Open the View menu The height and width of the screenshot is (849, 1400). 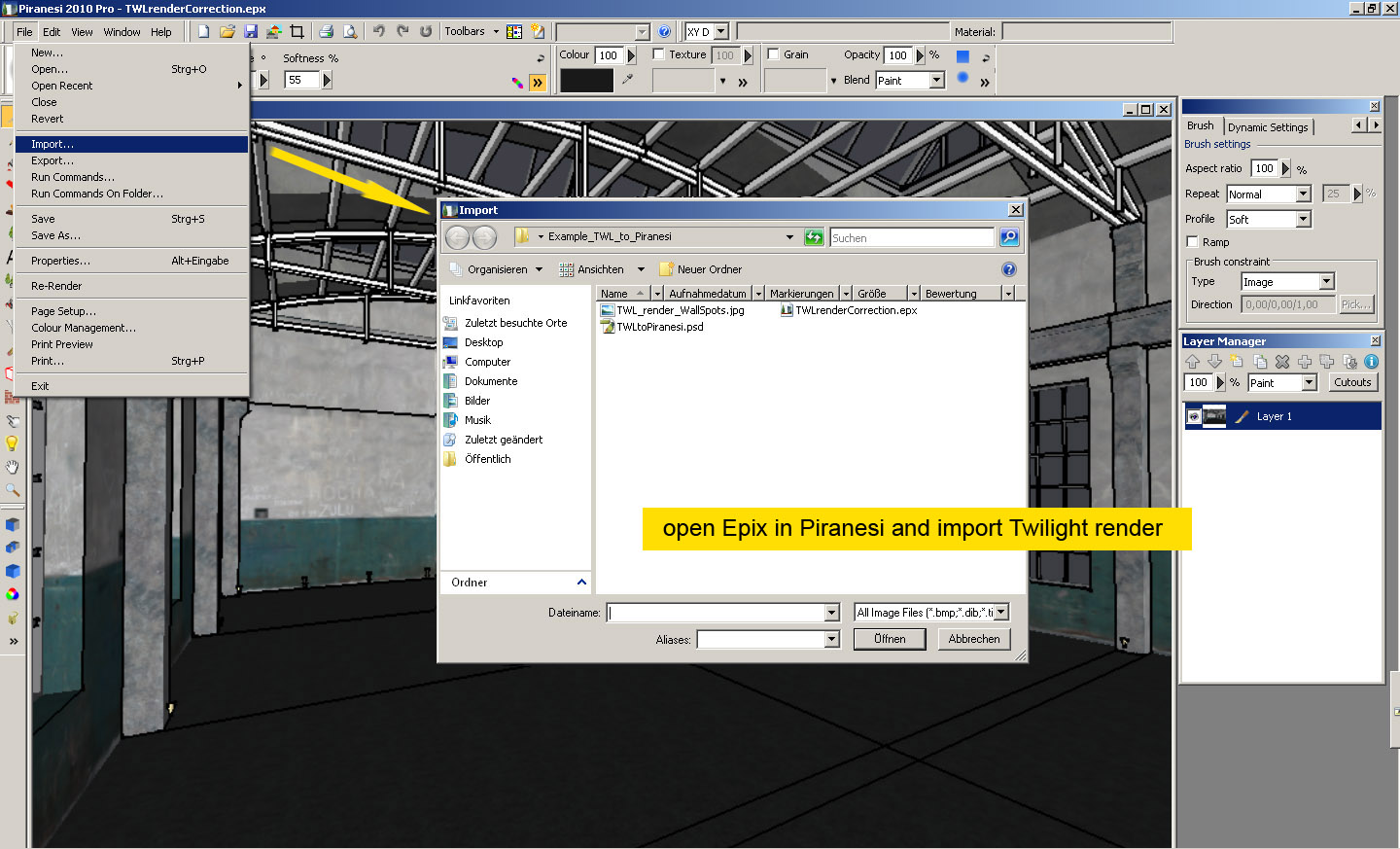83,31
